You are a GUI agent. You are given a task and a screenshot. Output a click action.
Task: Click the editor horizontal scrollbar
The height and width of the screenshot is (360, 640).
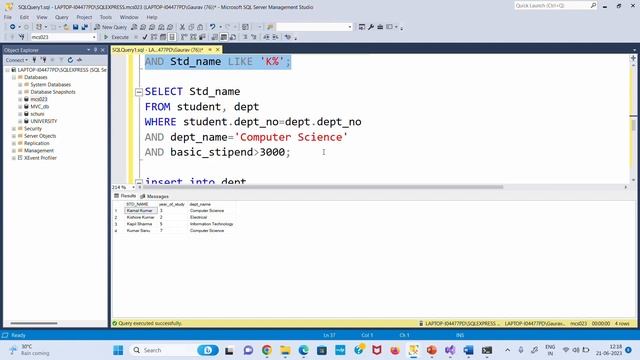pos(322,187)
